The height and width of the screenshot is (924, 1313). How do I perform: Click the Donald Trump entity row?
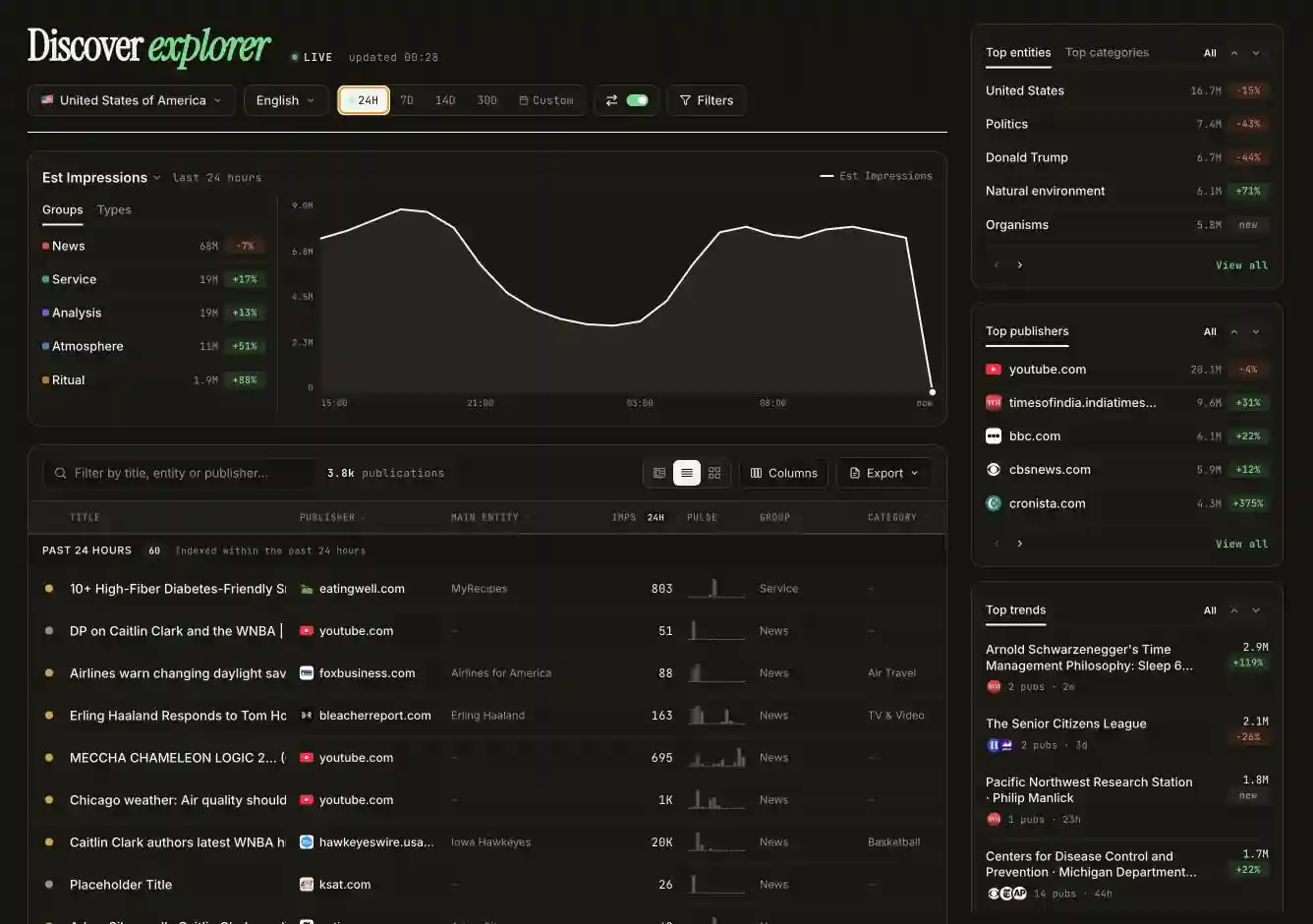(x=1127, y=157)
